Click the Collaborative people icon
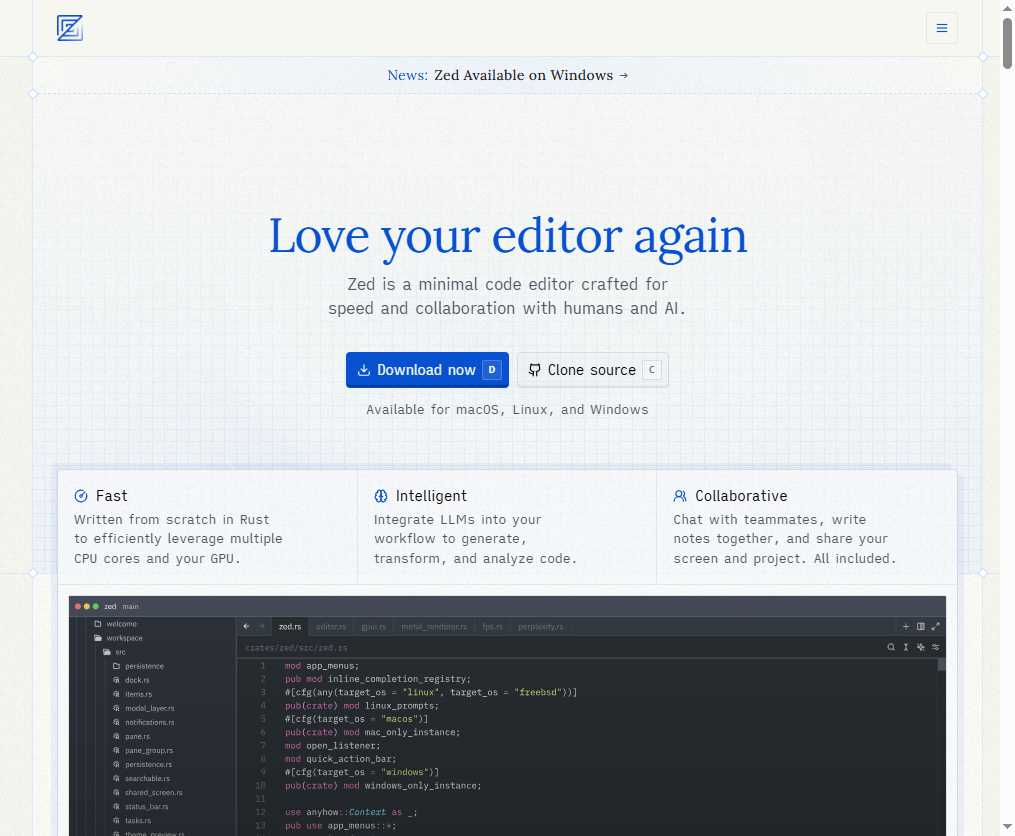 680,496
